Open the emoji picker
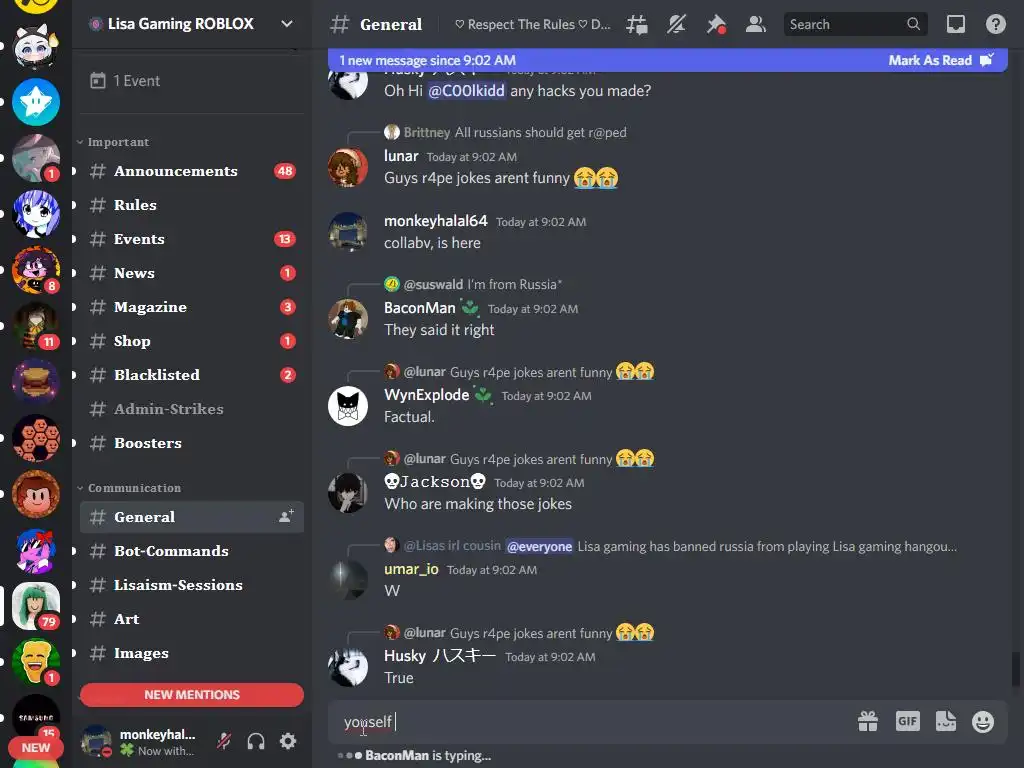This screenshot has width=1024, height=768. pos(983,722)
